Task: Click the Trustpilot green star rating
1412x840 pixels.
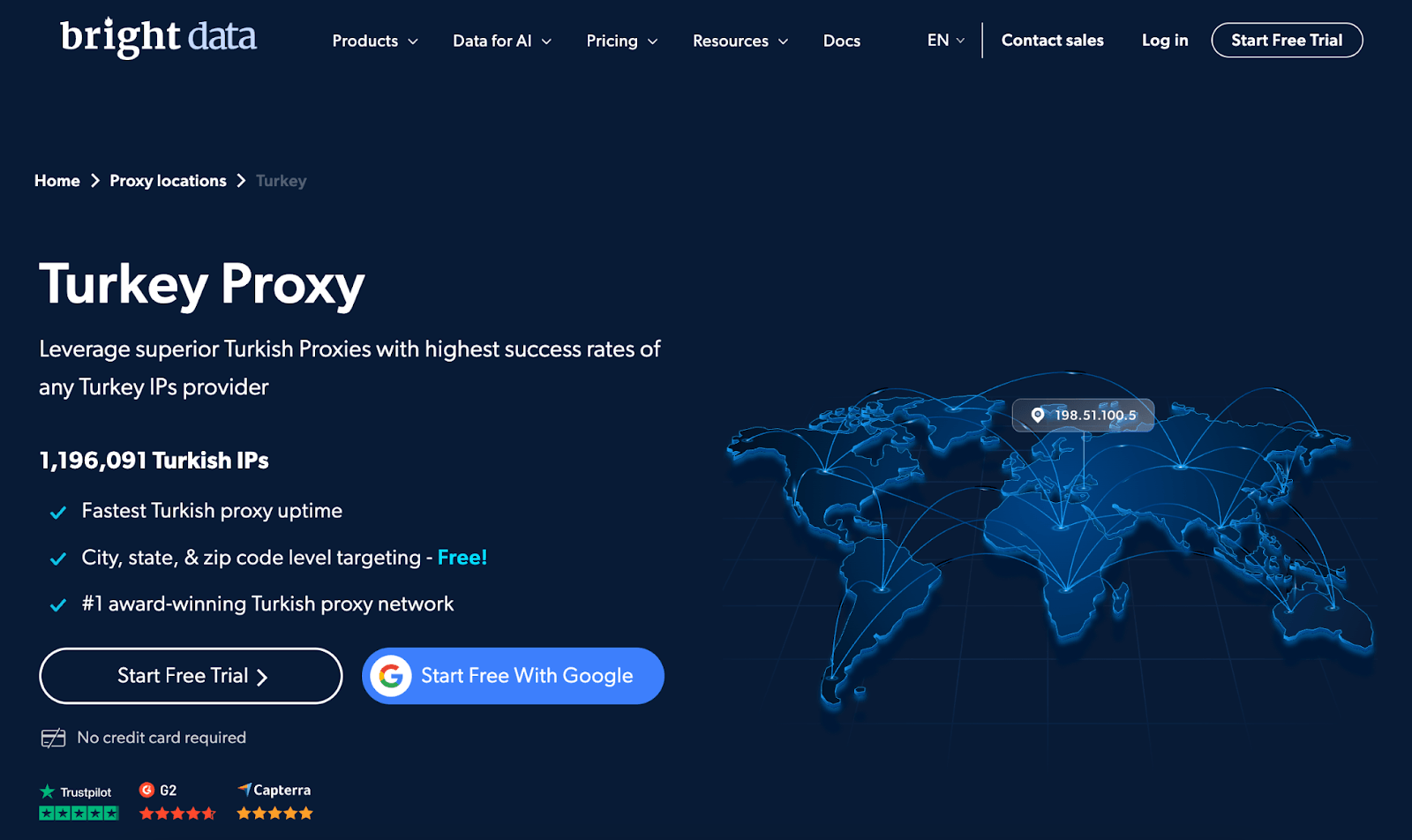Action: [79, 814]
